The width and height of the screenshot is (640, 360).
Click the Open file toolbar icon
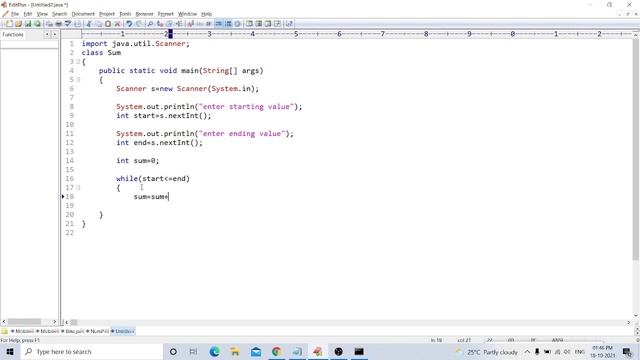[x=18, y=24]
